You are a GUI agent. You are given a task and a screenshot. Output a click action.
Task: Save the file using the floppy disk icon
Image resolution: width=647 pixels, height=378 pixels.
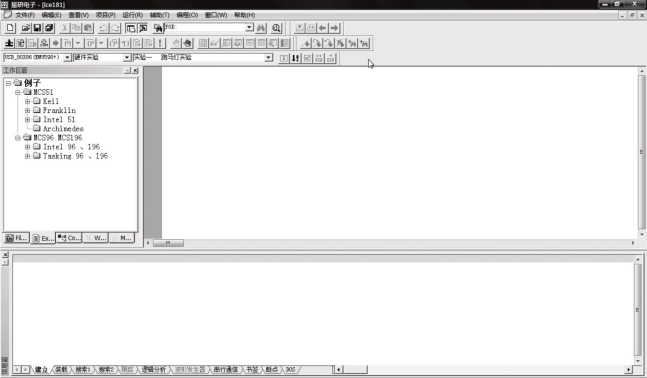(x=37, y=28)
